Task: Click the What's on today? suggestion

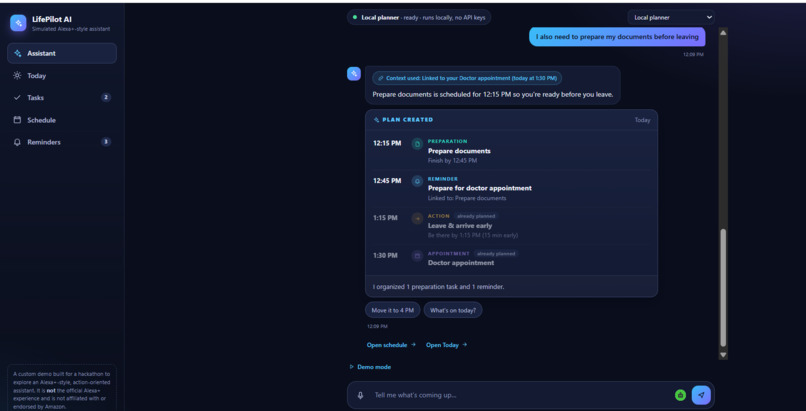Action: [x=453, y=310]
